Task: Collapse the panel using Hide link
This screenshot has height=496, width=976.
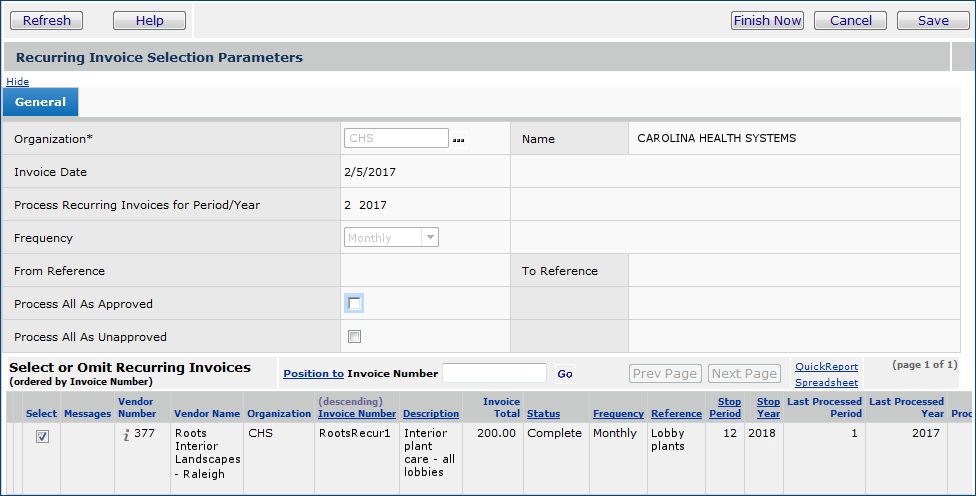Action: pyautogui.click(x=18, y=81)
